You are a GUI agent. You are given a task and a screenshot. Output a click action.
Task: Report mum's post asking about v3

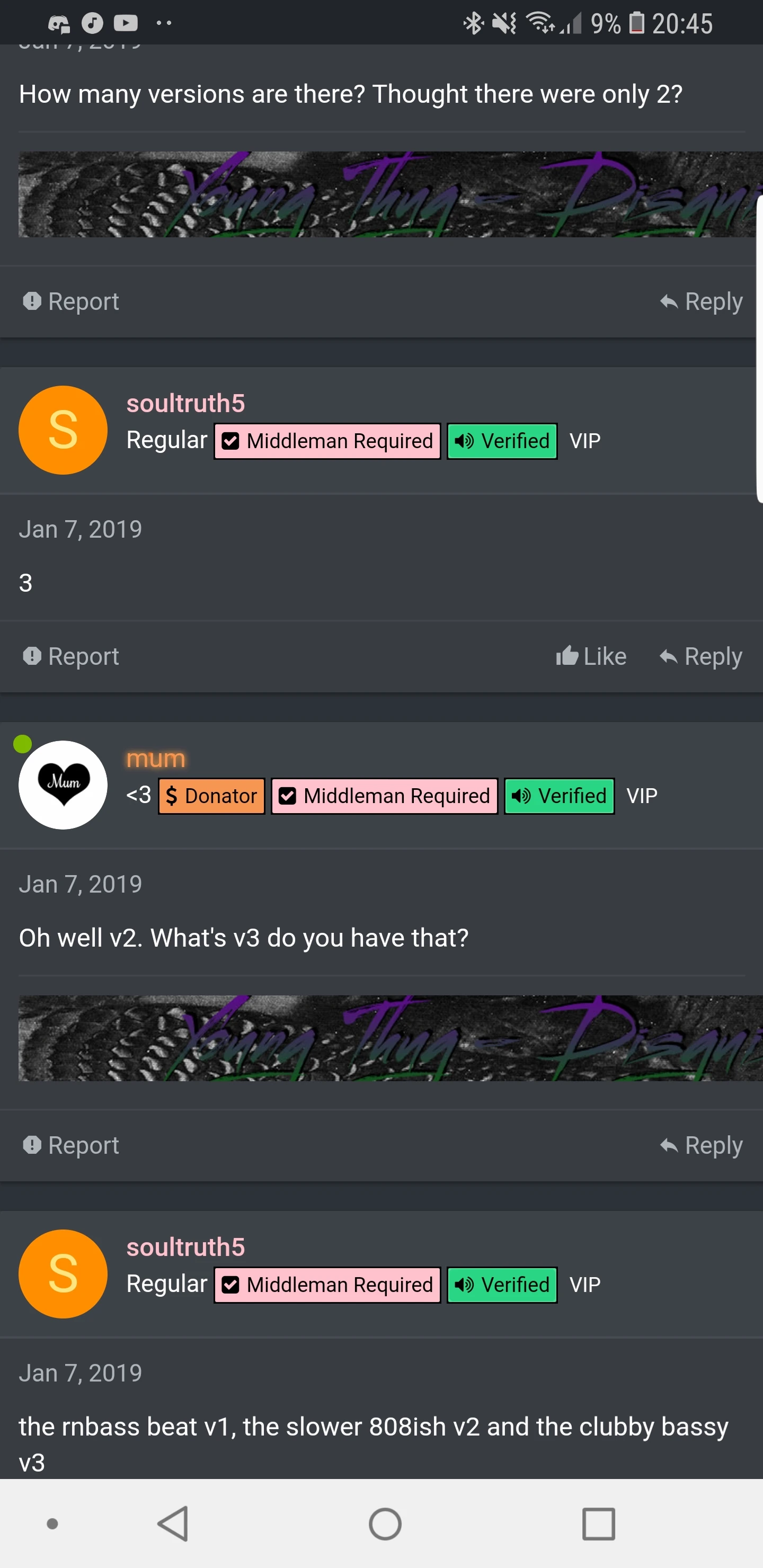click(70, 1145)
